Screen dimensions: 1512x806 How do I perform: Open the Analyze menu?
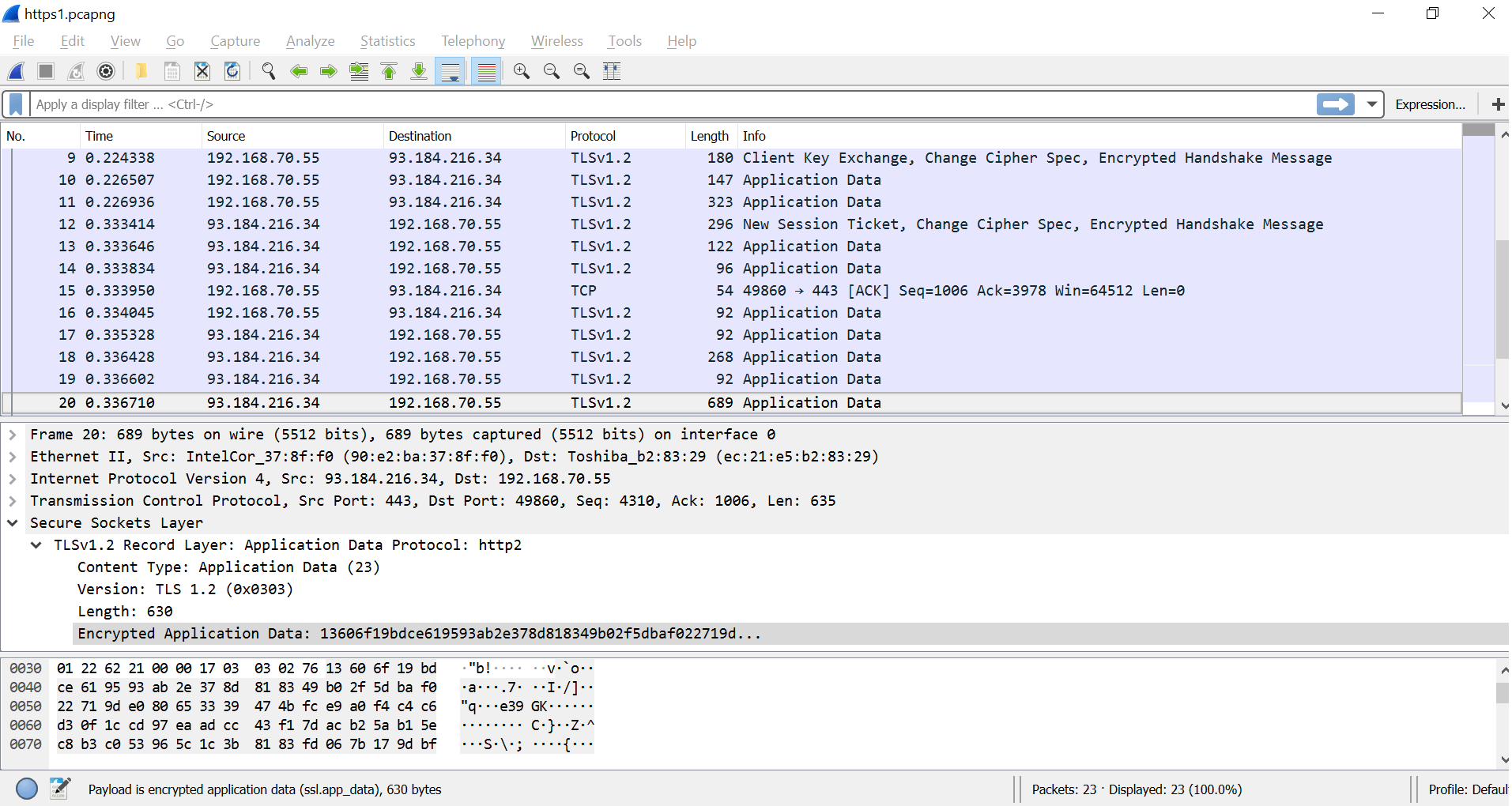pos(310,41)
